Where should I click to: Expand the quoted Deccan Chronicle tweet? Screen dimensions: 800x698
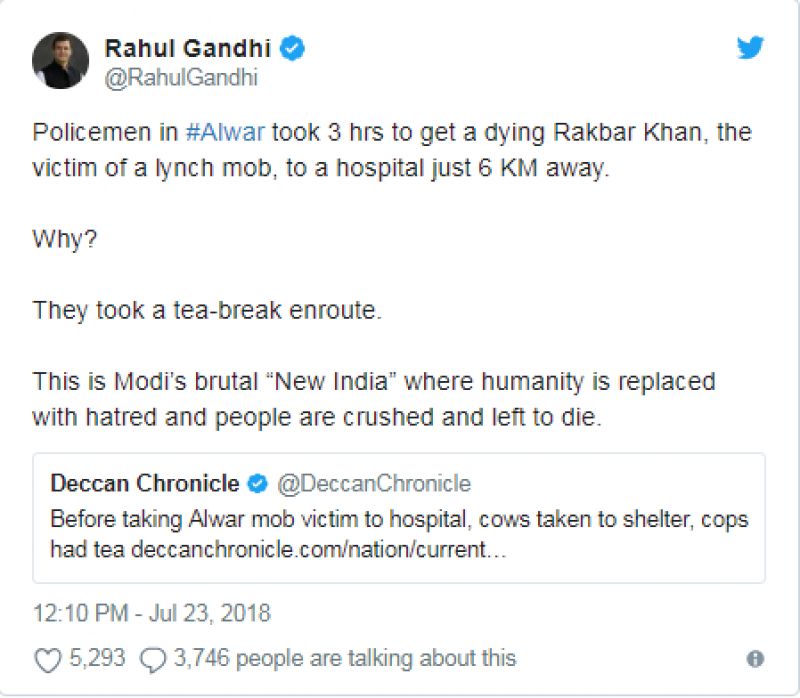tap(400, 515)
